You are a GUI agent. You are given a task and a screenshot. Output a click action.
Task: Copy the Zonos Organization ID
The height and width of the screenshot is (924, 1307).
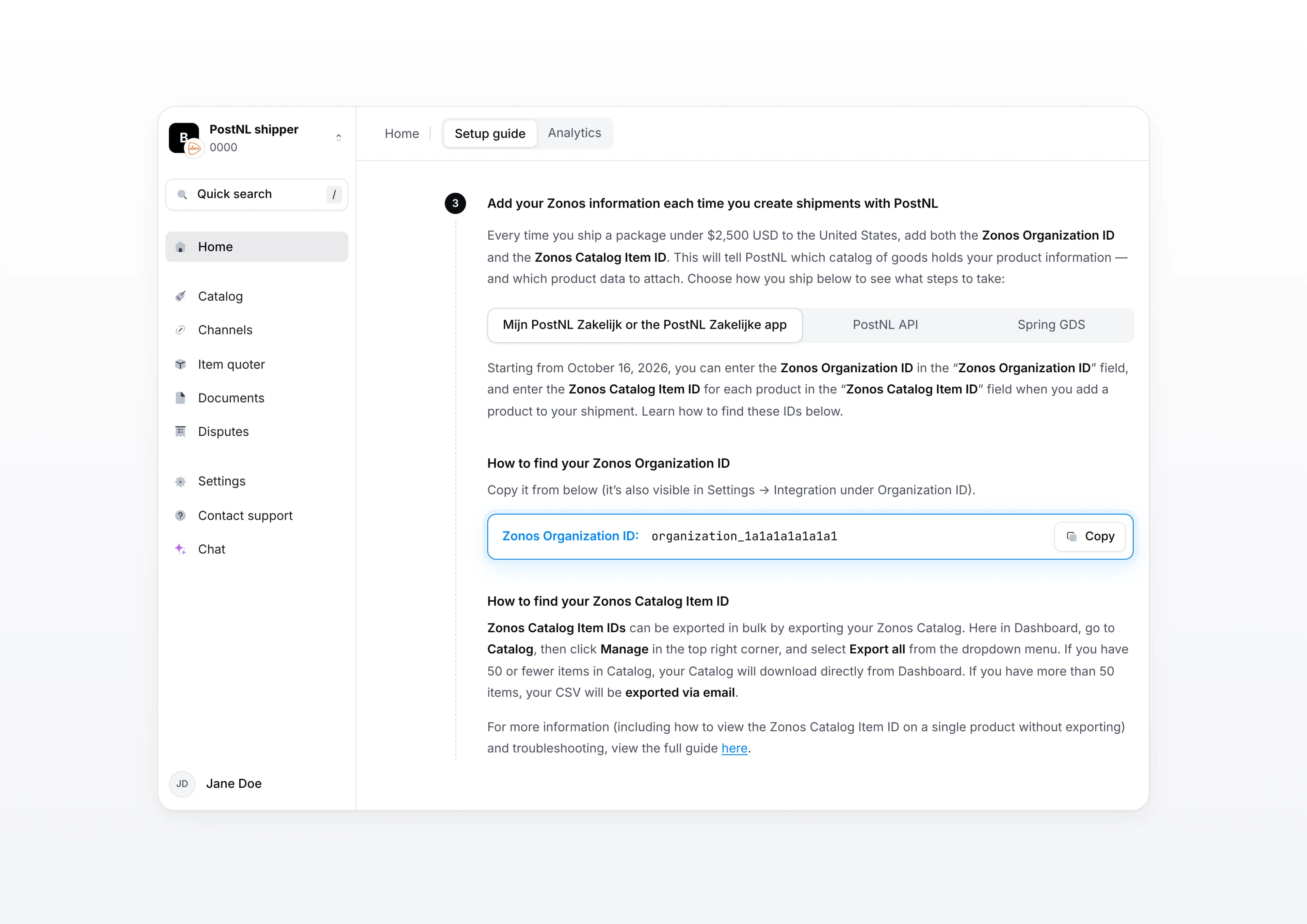(1090, 536)
